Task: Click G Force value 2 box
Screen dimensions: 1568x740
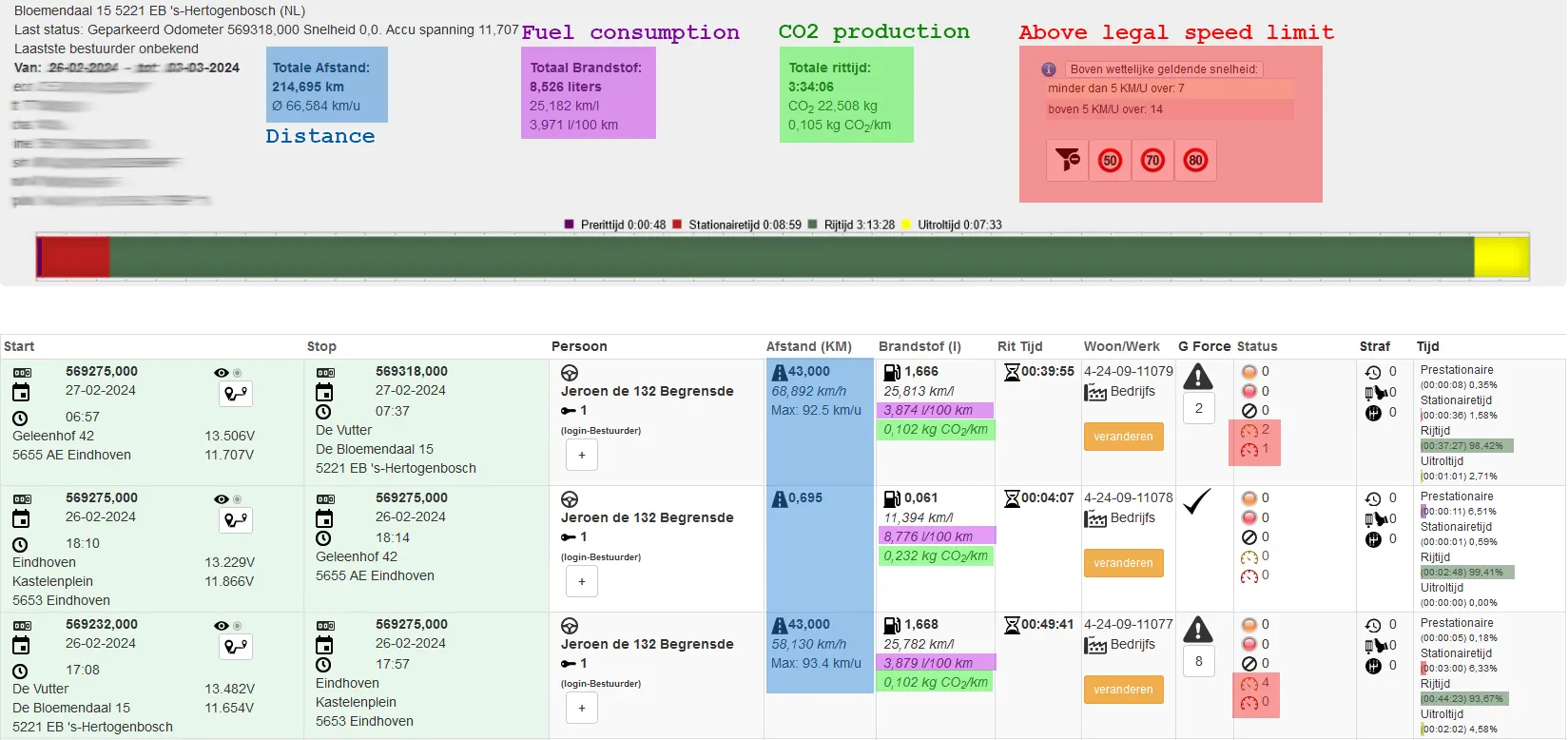Action: [x=1199, y=408]
